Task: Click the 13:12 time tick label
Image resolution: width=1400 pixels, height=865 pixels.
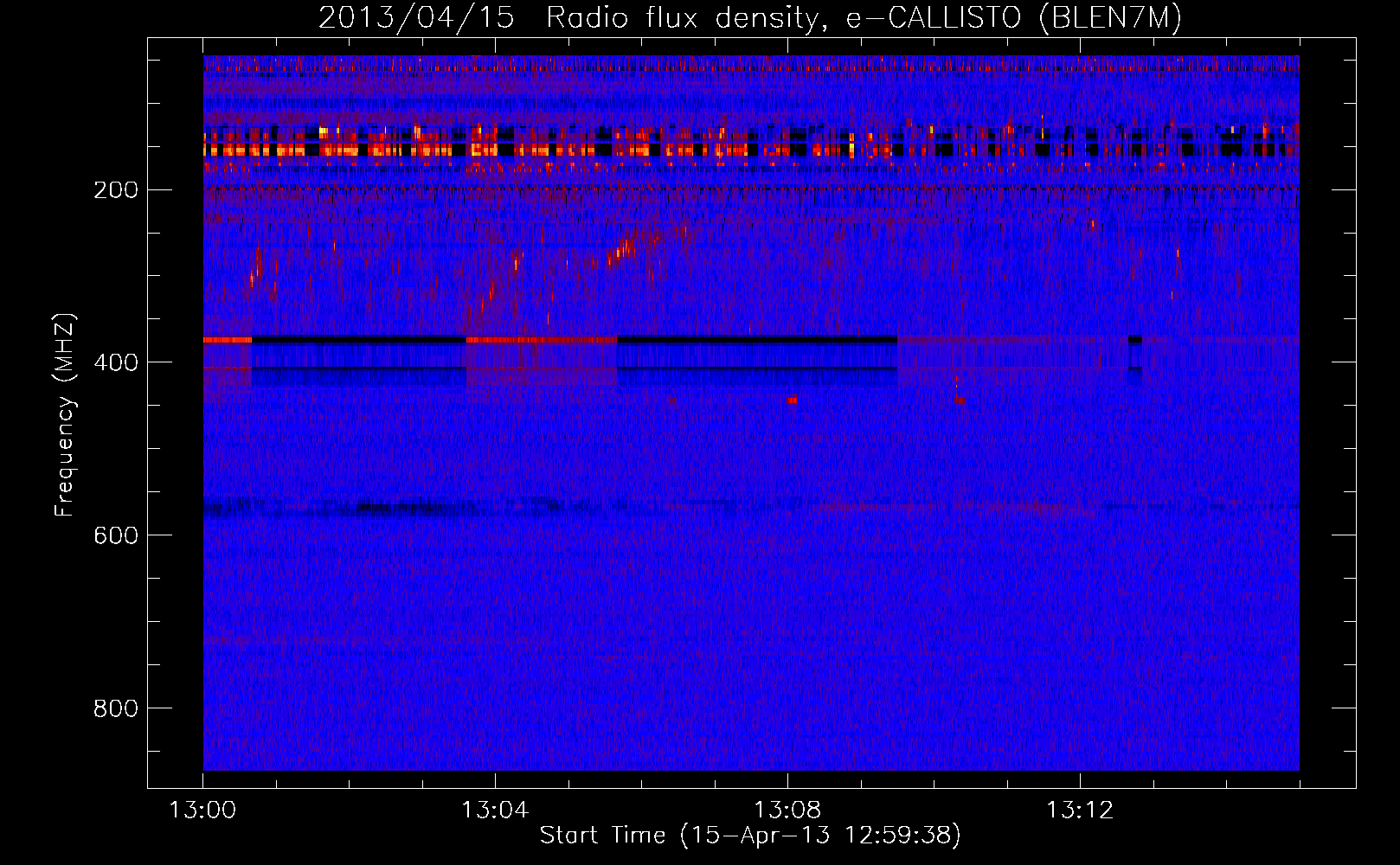Action: pyautogui.click(x=1080, y=811)
